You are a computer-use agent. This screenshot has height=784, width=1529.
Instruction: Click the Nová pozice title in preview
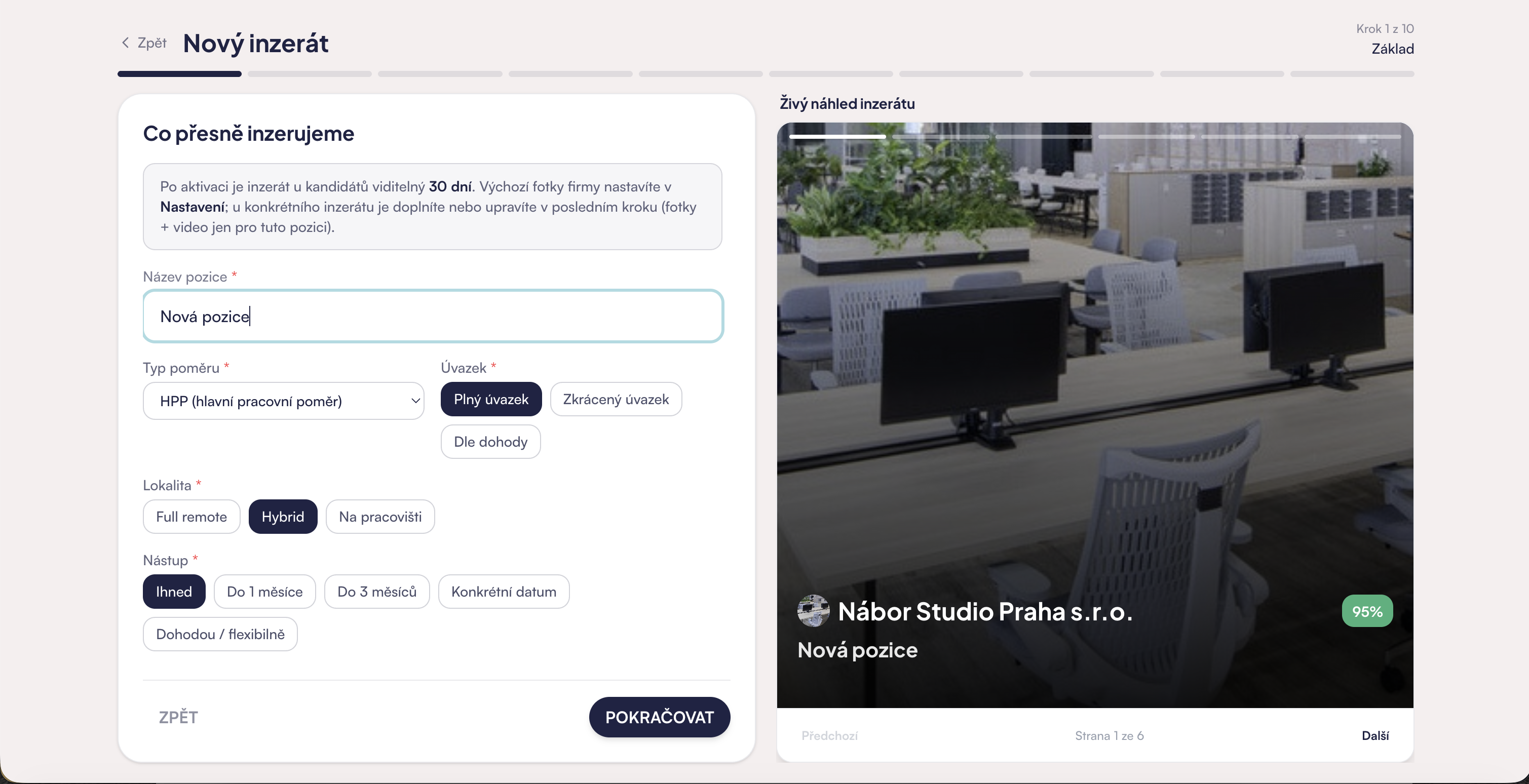858,650
